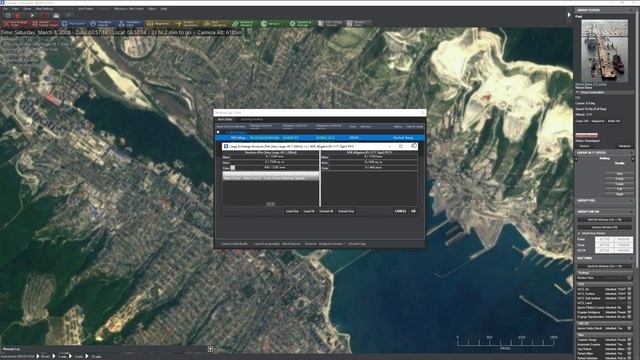Open the Sensors toolbar button

click(273, 24)
